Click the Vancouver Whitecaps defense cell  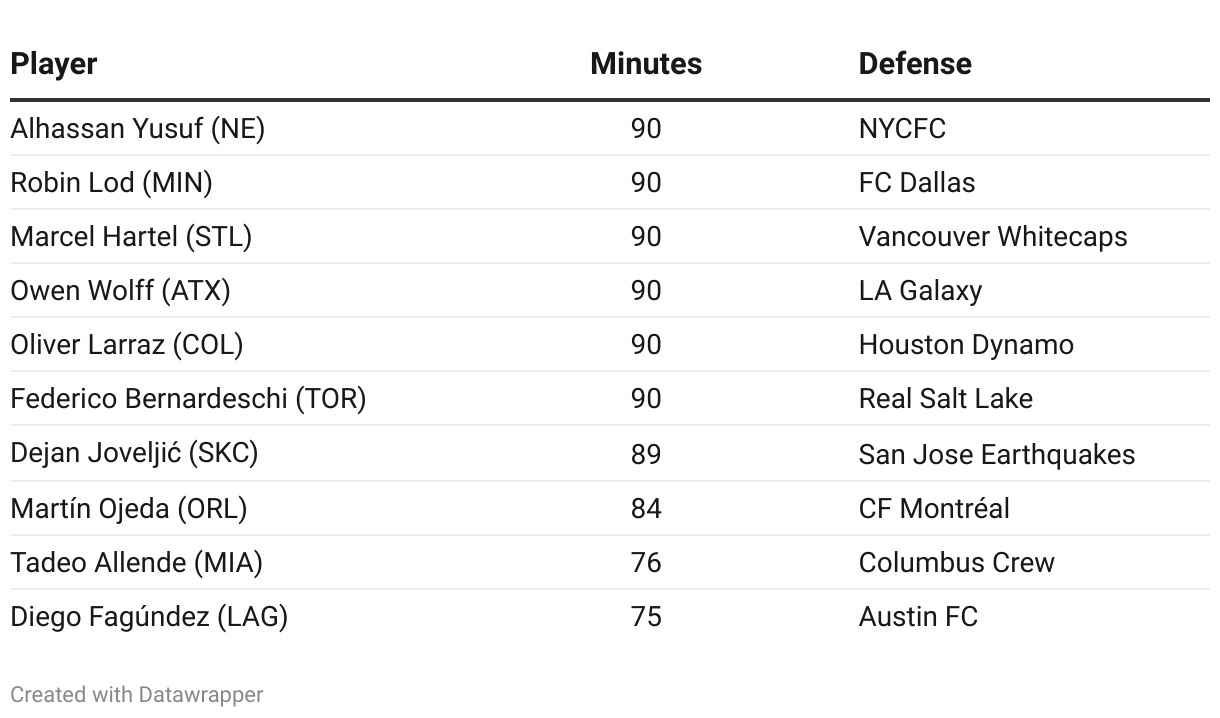click(992, 237)
